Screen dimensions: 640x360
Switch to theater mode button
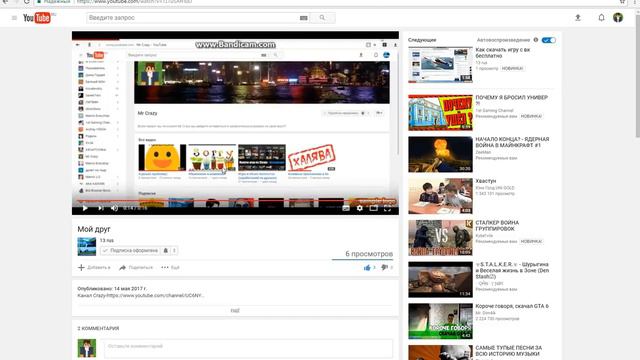pyautogui.click(x=373, y=208)
